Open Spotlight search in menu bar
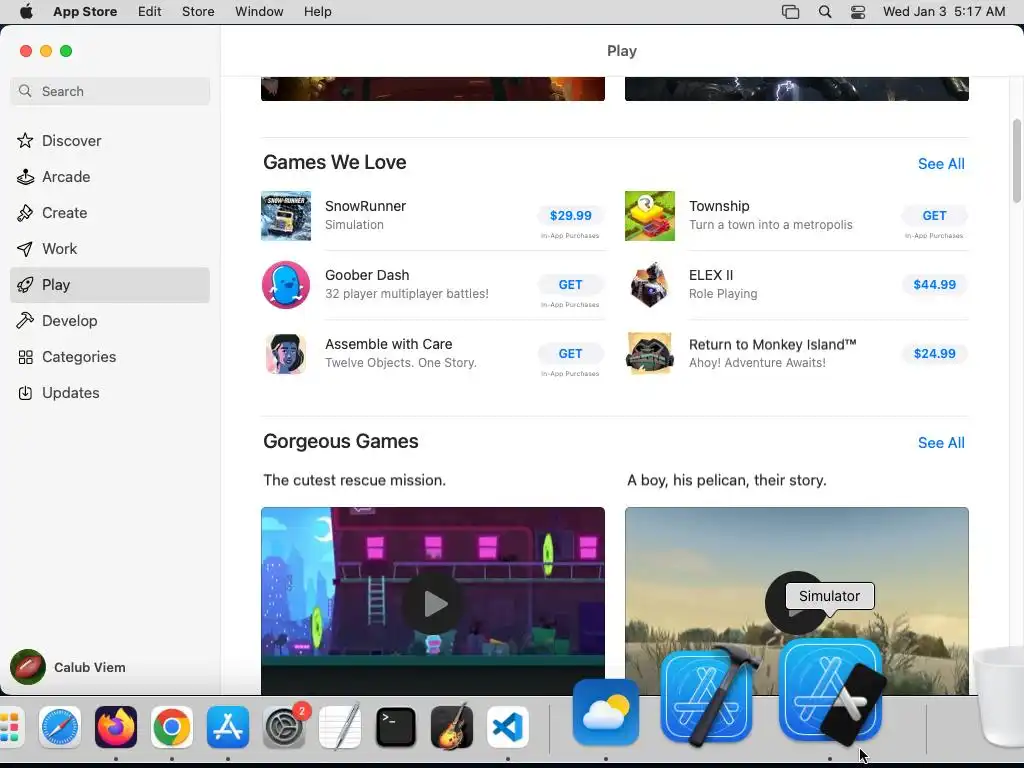 click(x=825, y=12)
